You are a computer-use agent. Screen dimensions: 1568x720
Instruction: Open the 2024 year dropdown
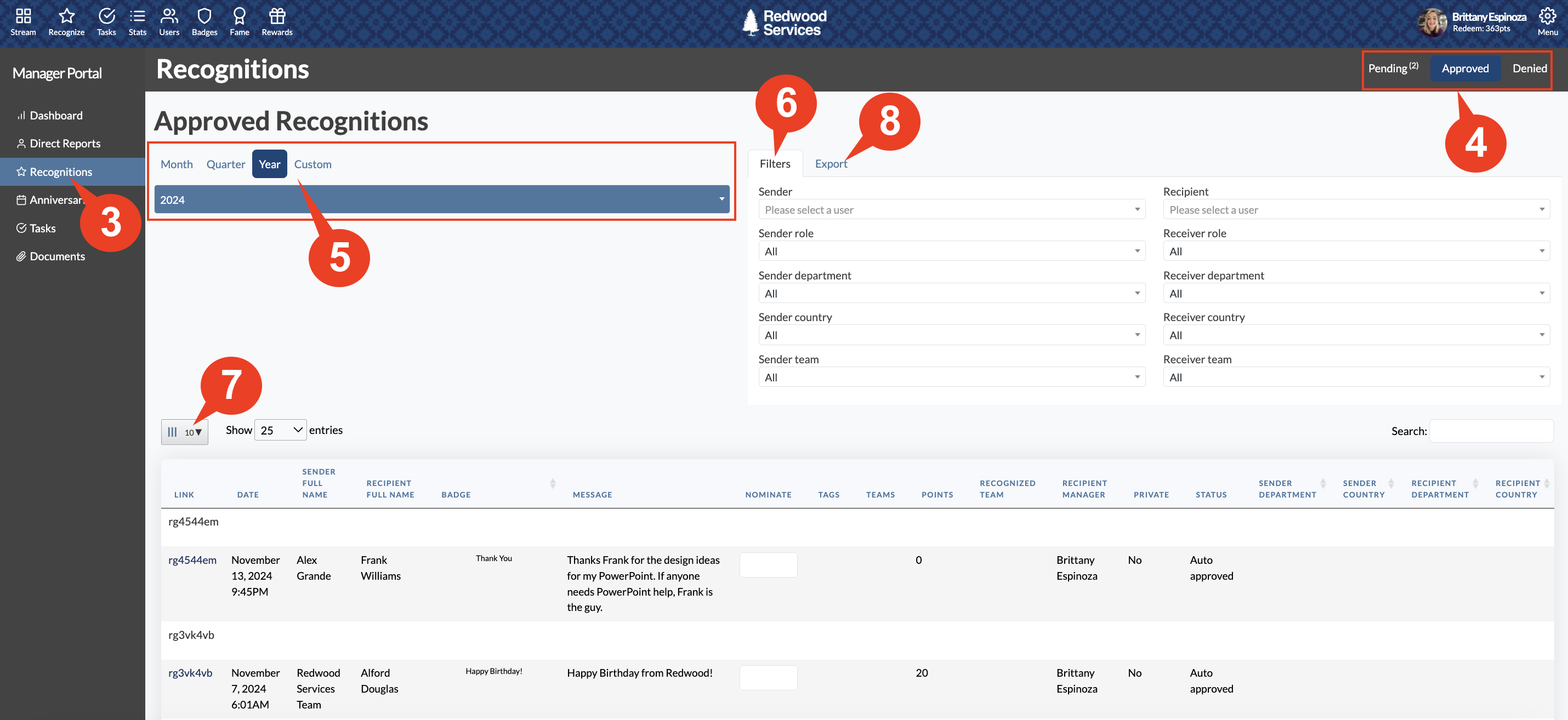[x=442, y=199]
